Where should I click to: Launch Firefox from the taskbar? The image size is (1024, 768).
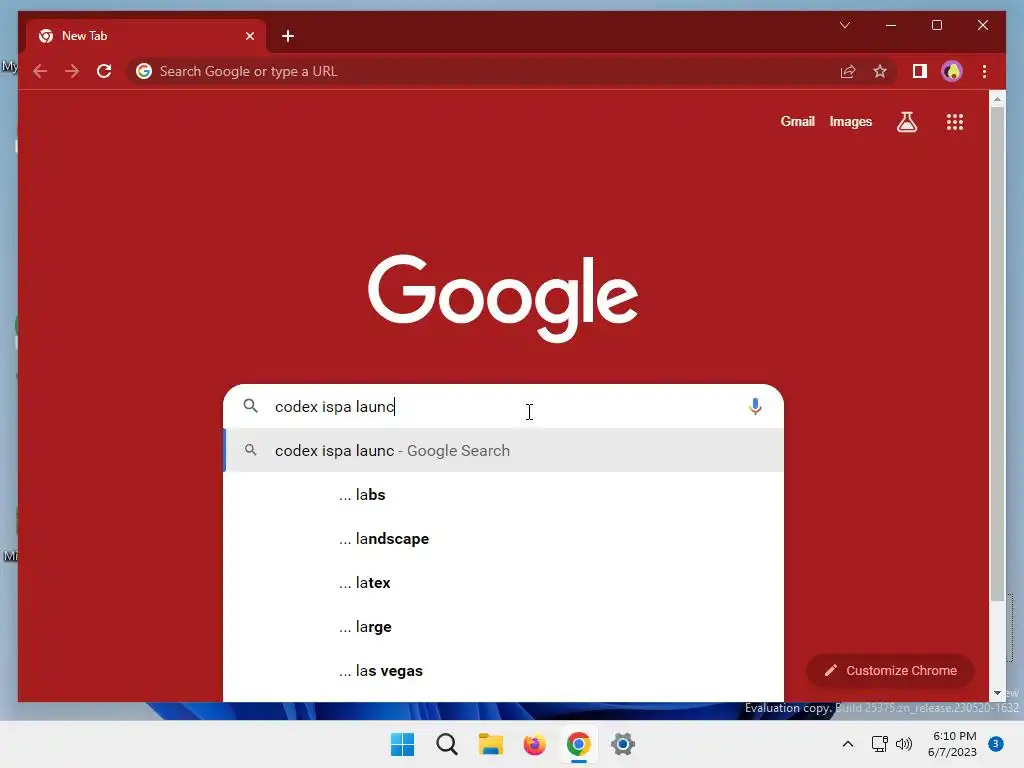click(x=534, y=744)
